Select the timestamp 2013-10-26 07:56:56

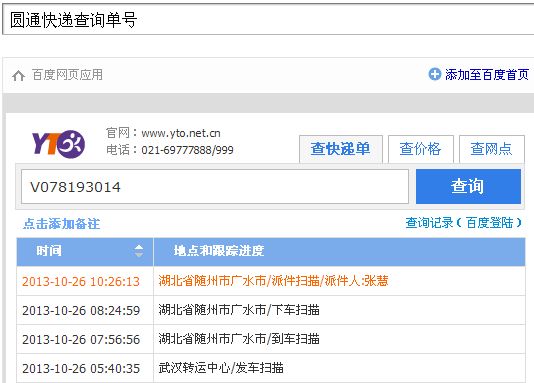tap(81, 339)
